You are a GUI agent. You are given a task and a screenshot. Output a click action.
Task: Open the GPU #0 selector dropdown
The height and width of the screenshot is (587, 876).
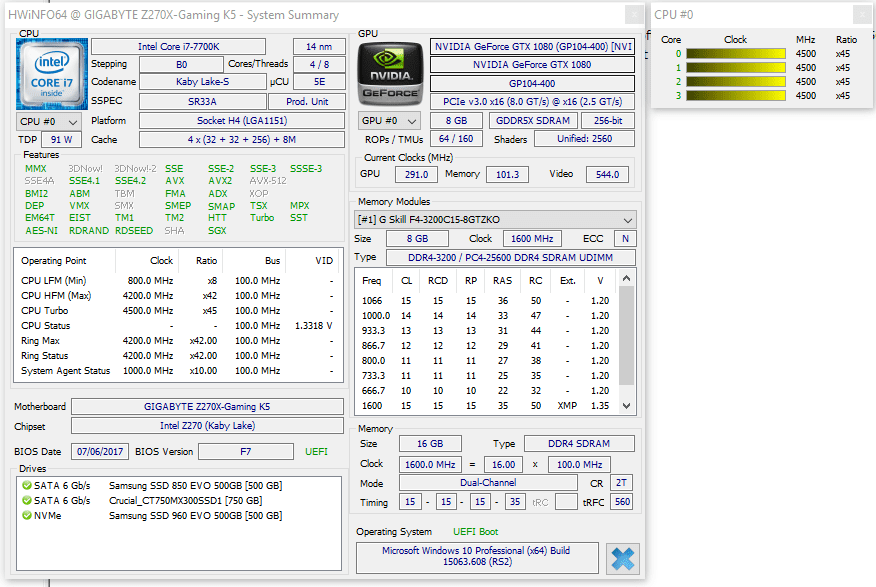[x=389, y=121]
